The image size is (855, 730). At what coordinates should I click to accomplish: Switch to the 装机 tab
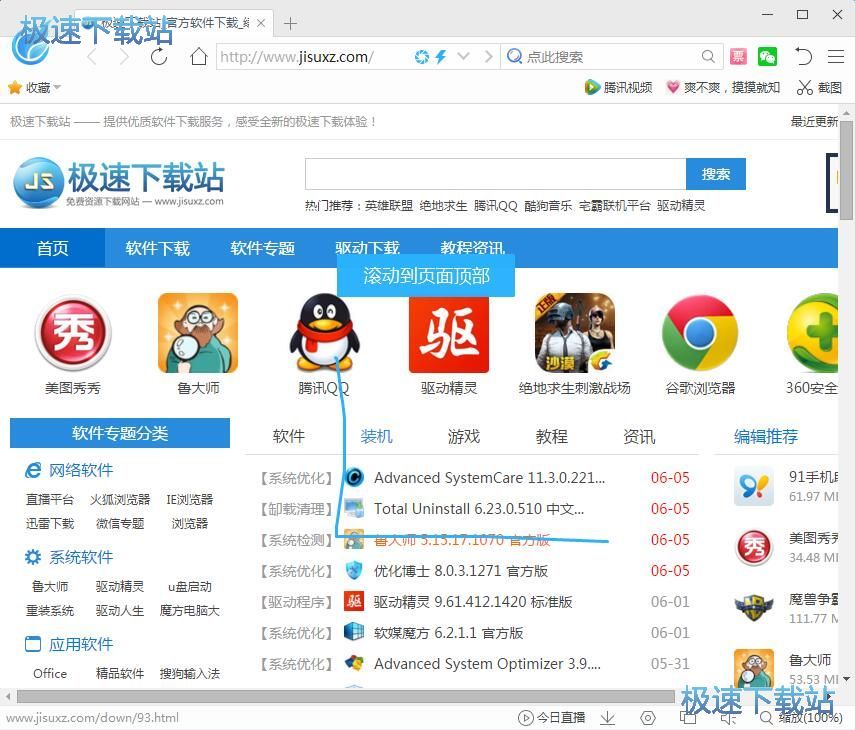[x=376, y=436]
